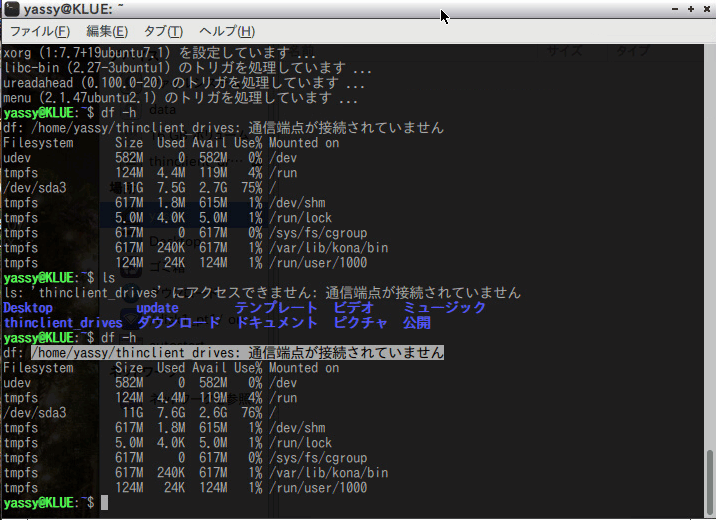The width and height of the screenshot is (716, 520).
Task: Open the タブ(T) menu
Action: [x=163, y=32]
